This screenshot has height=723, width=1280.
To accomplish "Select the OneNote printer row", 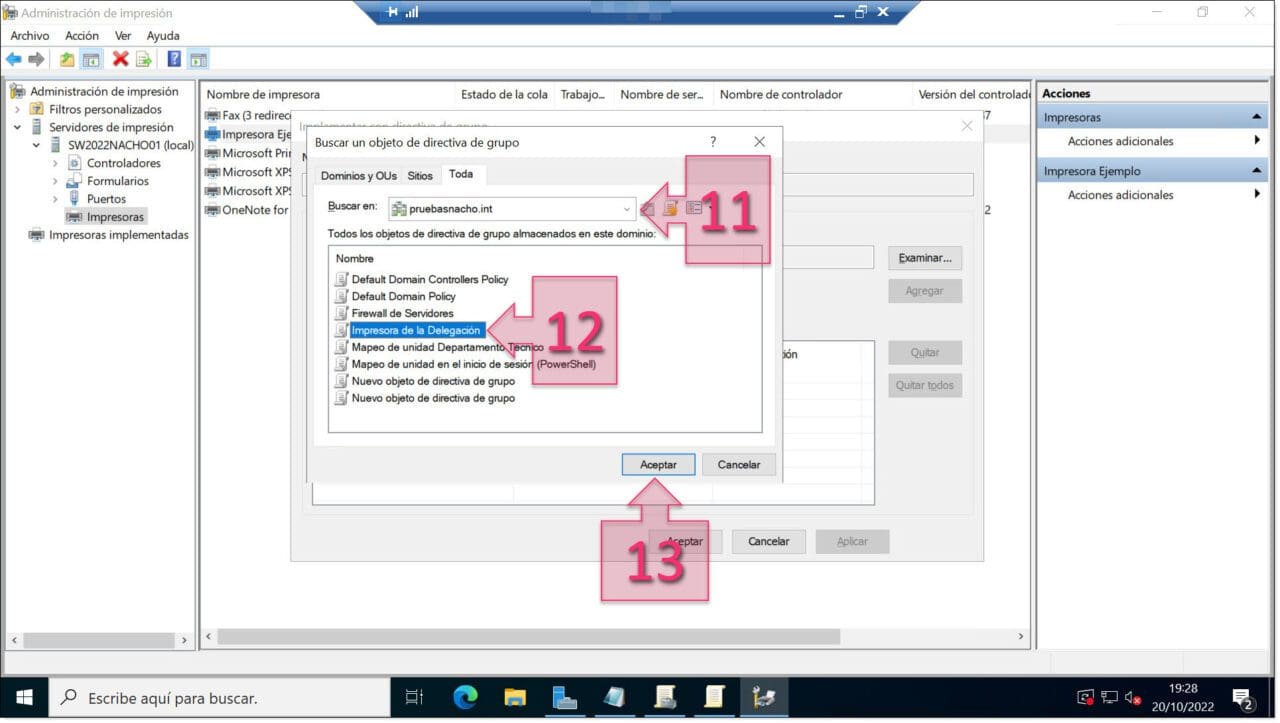I will point(247,210).
